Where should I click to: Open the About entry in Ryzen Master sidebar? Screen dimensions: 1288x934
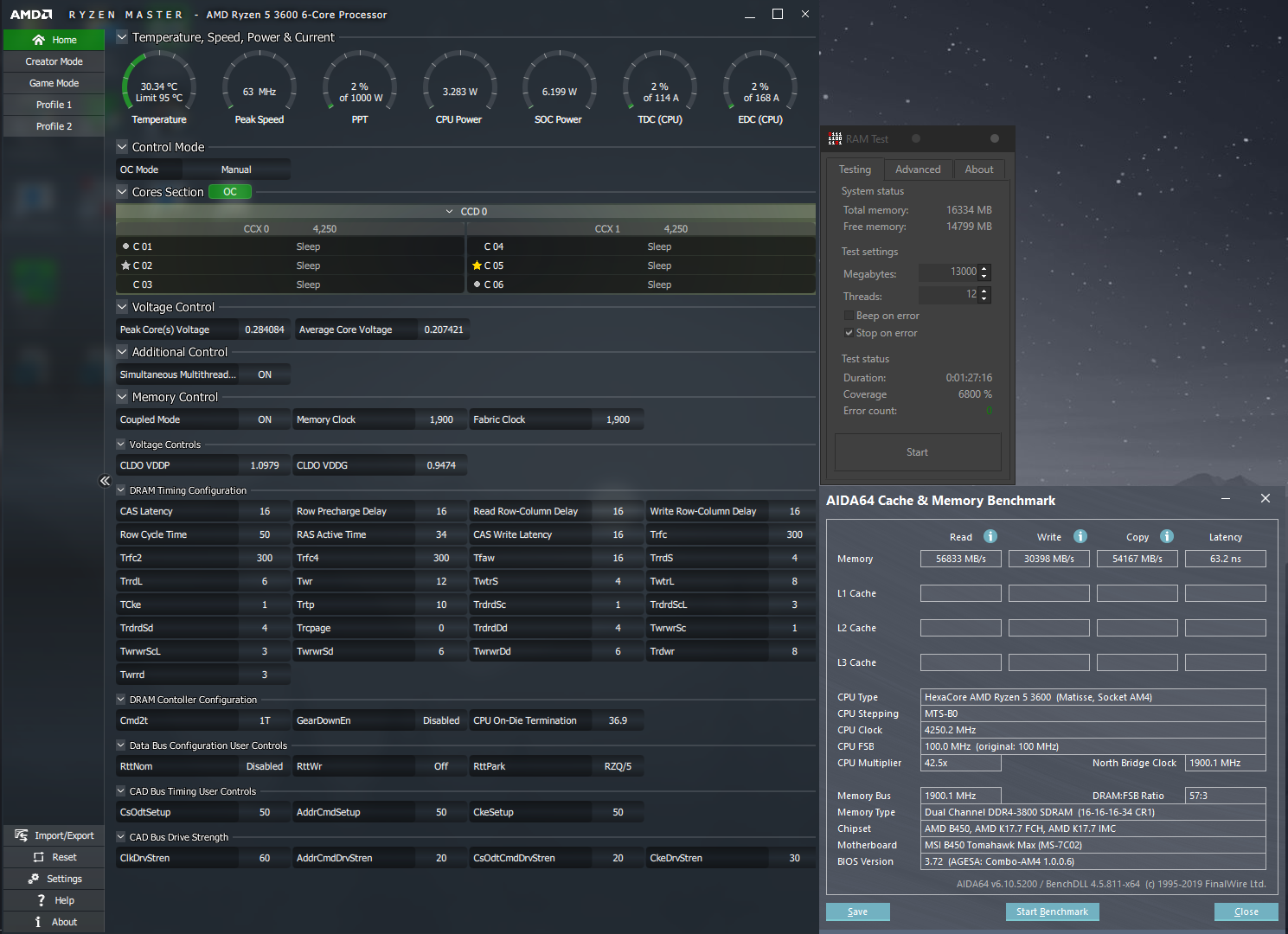[x=54, y=922]
